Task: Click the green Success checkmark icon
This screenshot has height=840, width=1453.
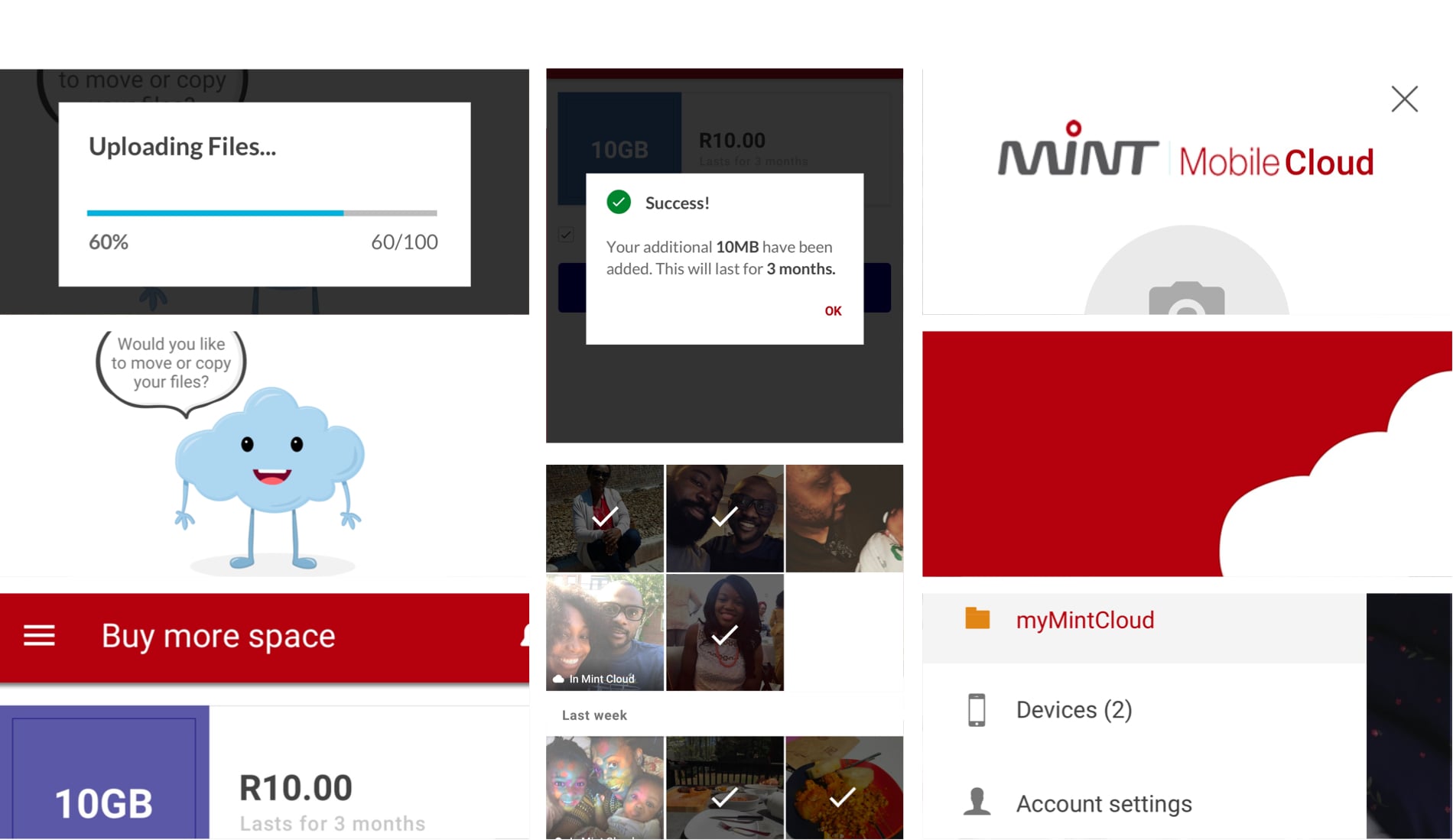Action: pyautogui.click(x=619, y=203)
